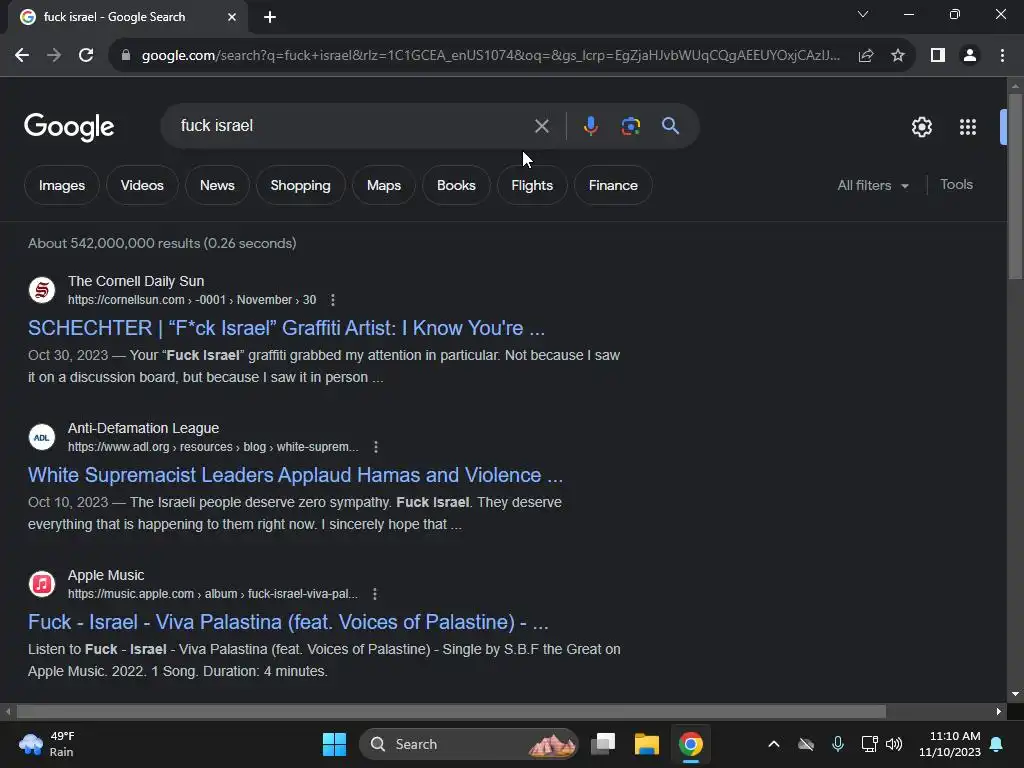Viewport: 1024px width, 768px height.
Task: Click the Chrome address bar URL
Action: click(490, 56)
